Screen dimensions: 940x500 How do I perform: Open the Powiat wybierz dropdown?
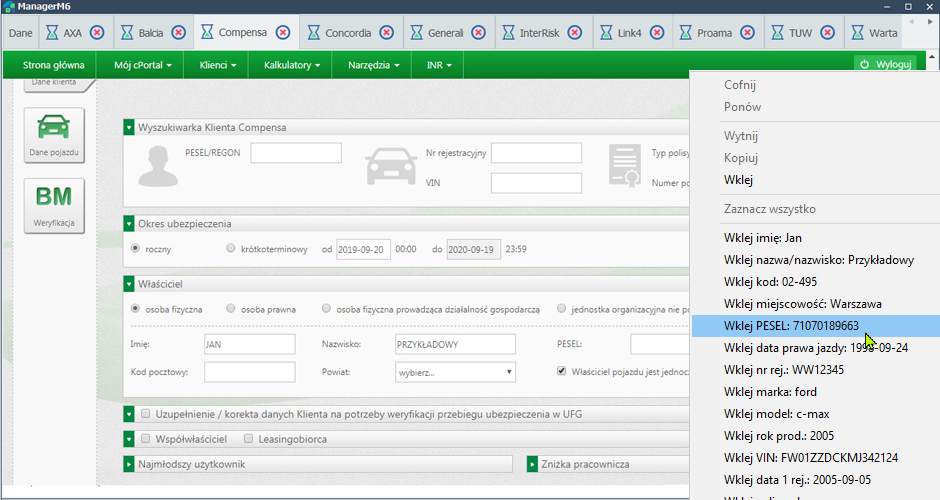(x=455, y=372)
